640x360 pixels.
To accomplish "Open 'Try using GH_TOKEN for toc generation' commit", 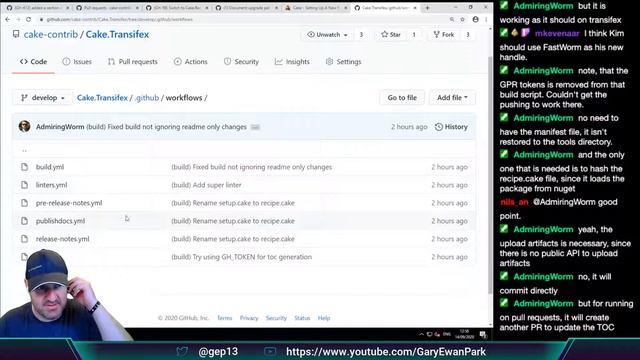I will click(242, 257).
